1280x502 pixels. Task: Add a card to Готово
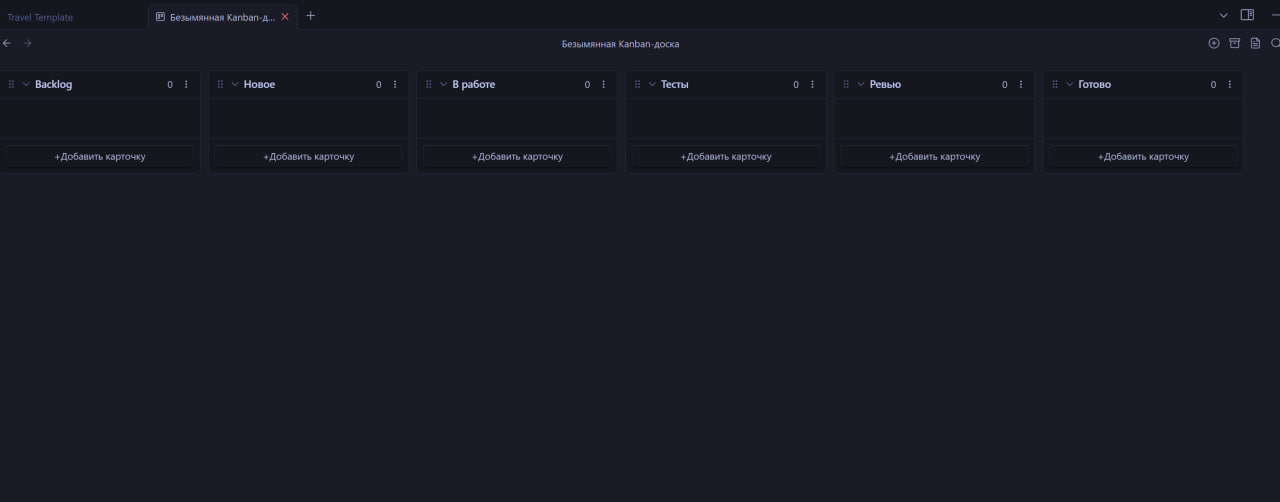pyautogui.click(x=1143, y=156)
